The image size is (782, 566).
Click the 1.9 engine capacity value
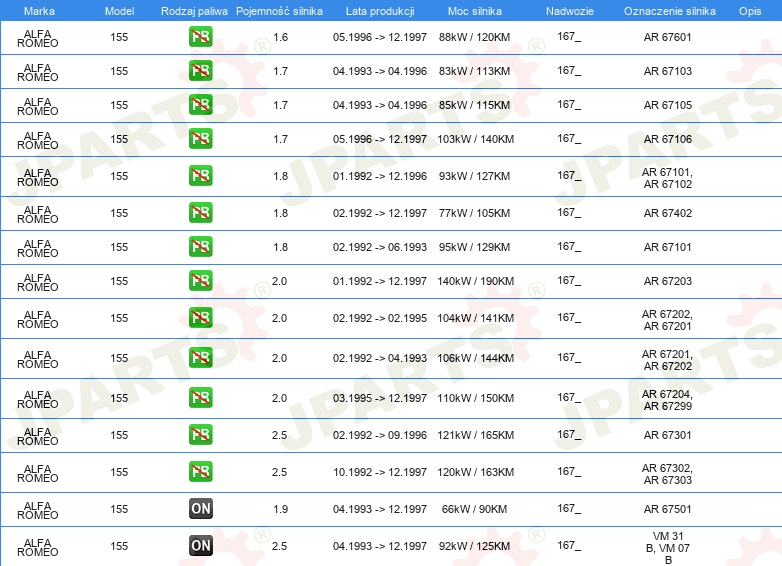click(x=280, y=509)
